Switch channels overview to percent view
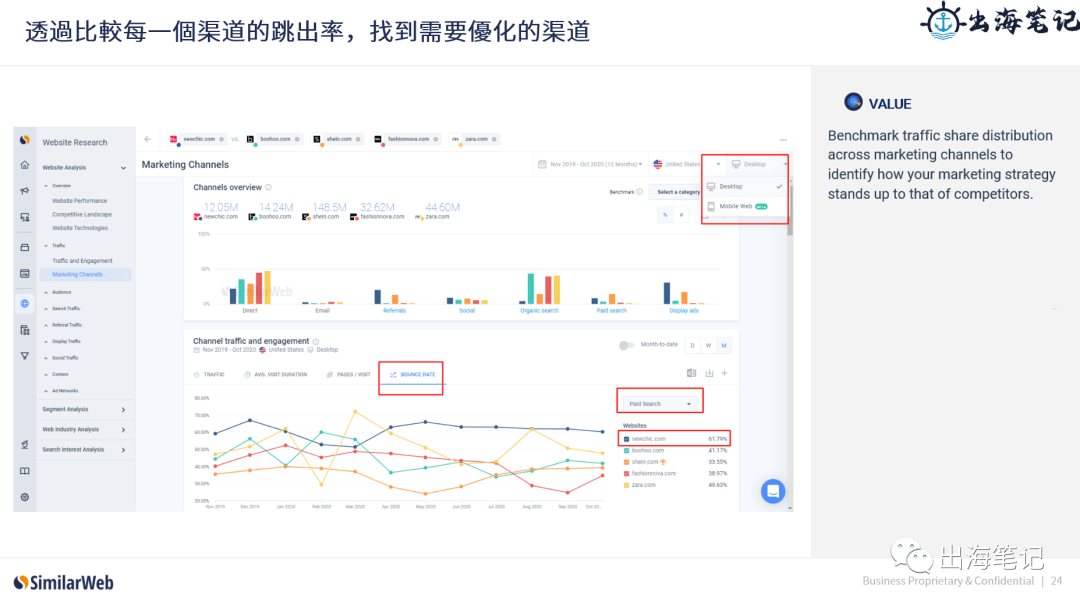Viewport: 1080px width, 605px height. [x=665, y=215]
